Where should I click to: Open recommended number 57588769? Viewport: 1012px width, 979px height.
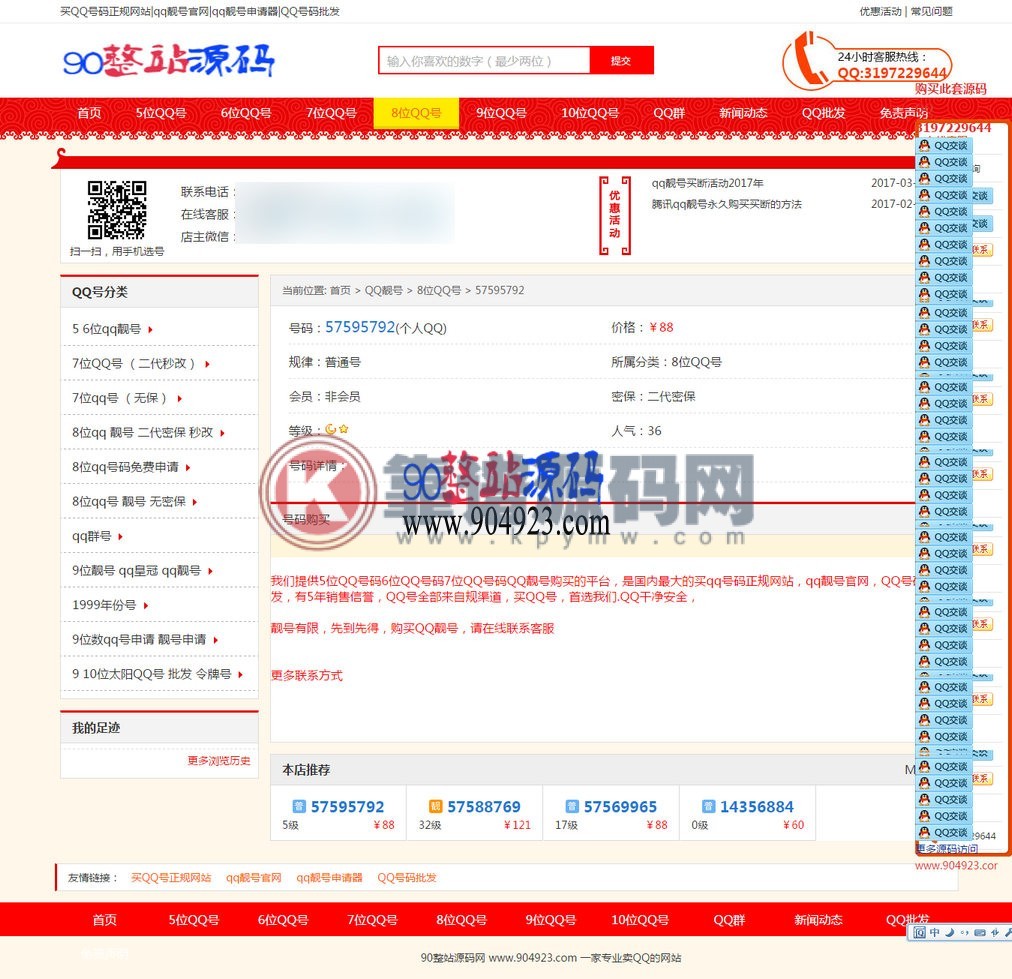coord(483,807)
